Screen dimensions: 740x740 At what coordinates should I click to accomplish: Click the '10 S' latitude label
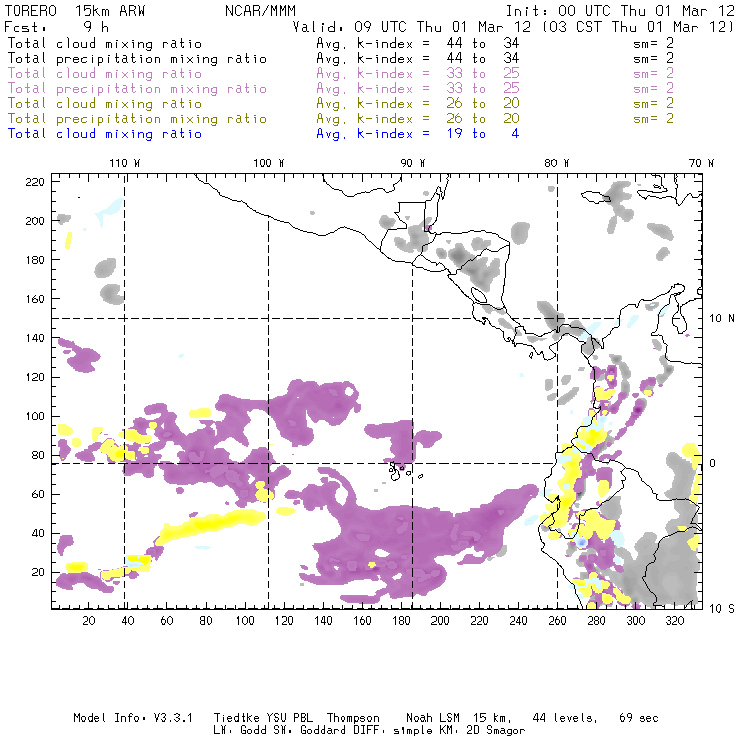(722, 608)
